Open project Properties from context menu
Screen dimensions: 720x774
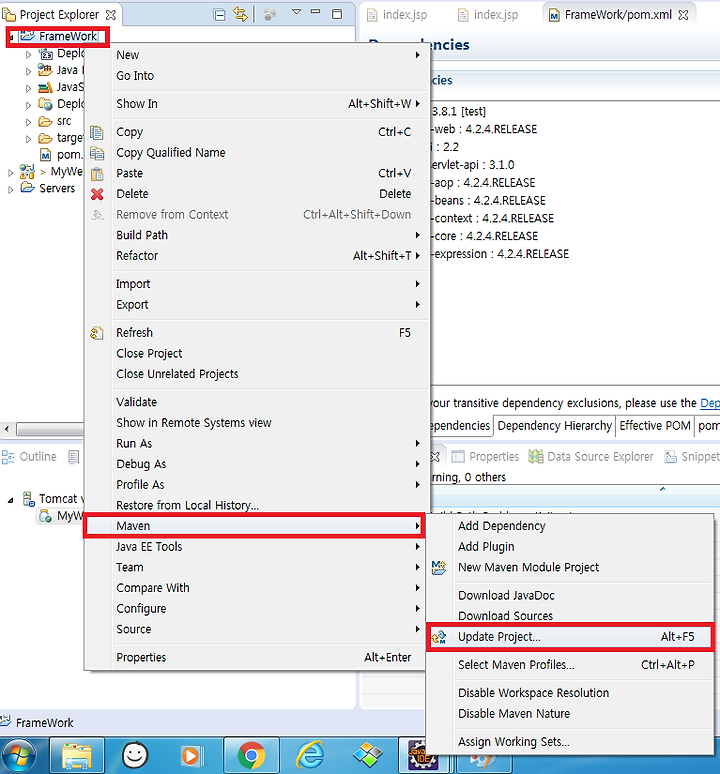click(254, 658)
